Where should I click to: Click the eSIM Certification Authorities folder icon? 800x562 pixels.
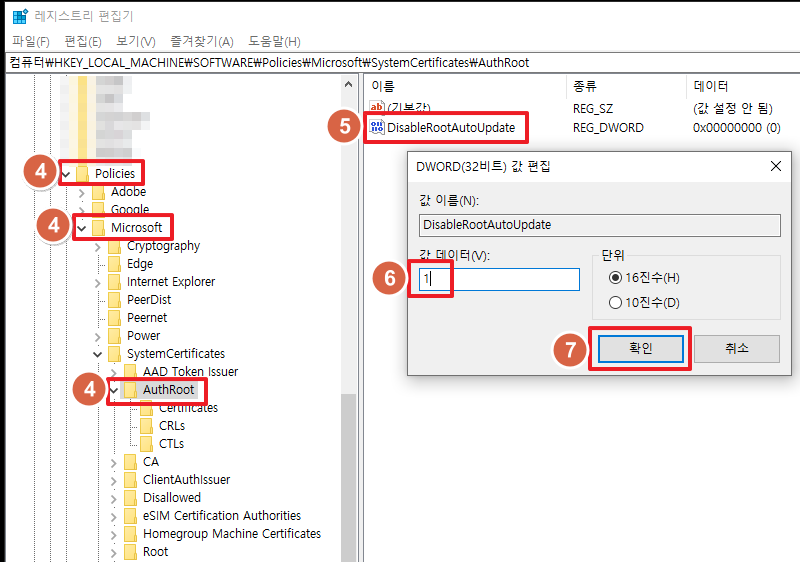(131, 516)
